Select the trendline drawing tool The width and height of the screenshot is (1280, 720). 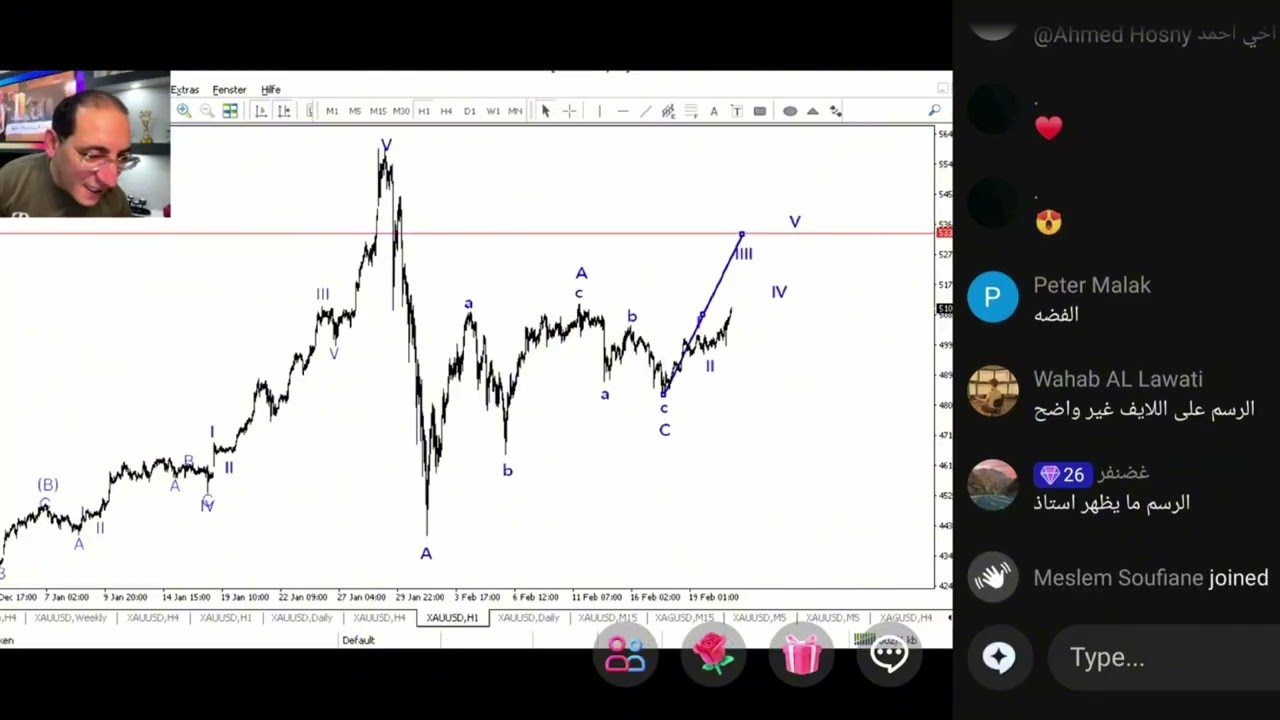(645, 111)
